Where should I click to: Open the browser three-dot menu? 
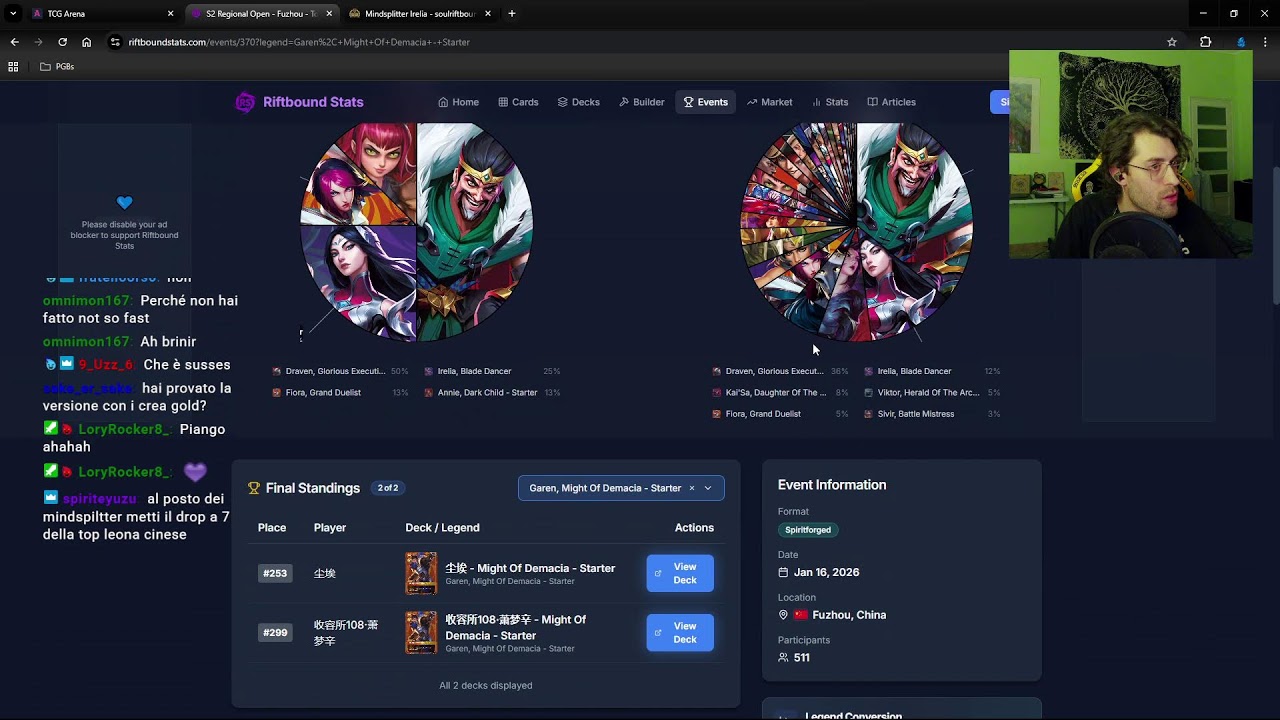point(1265,42)
